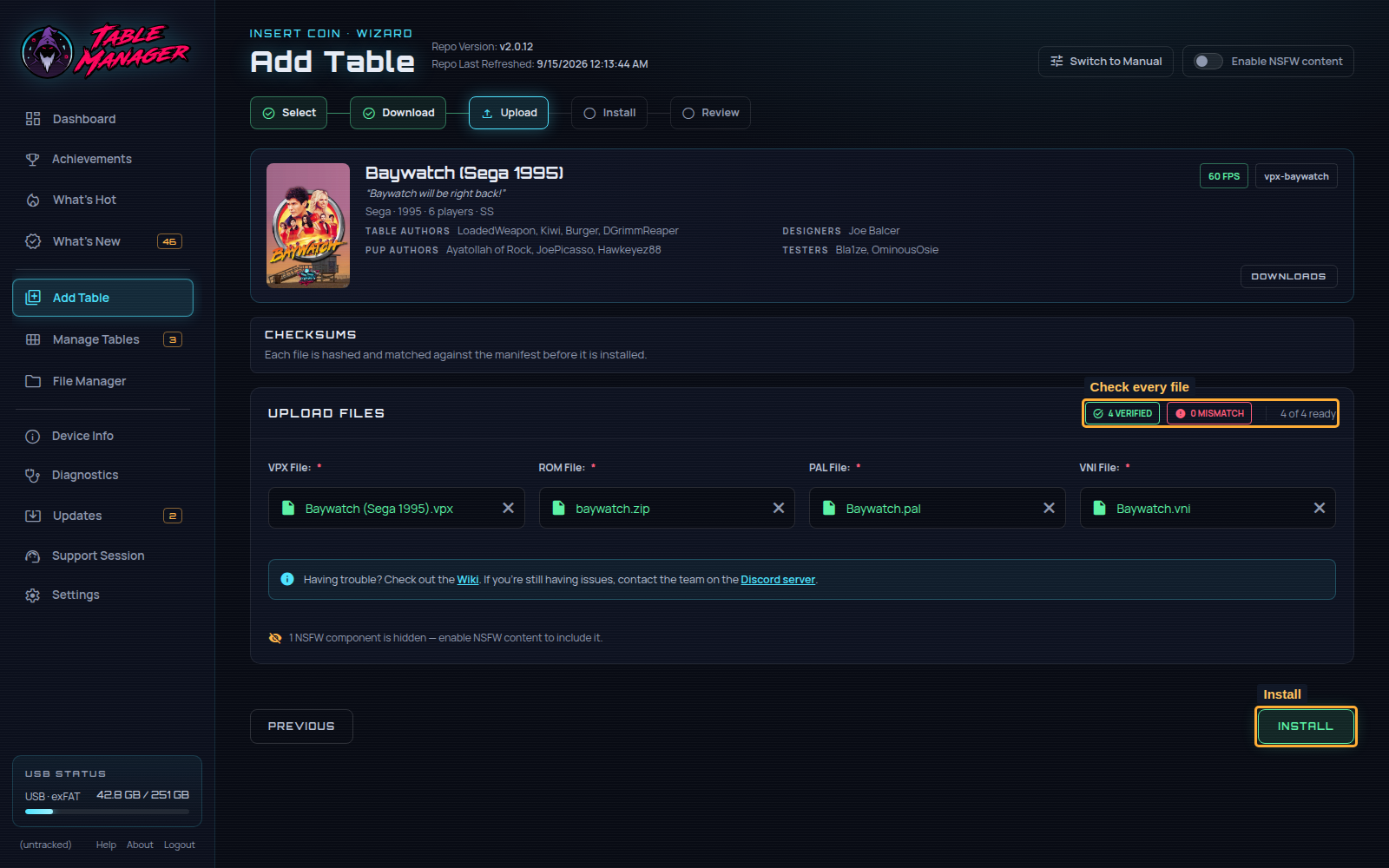Screen dimensions: 1389x868
Task: Go to What's Hot page
Action: coord(102,200)
